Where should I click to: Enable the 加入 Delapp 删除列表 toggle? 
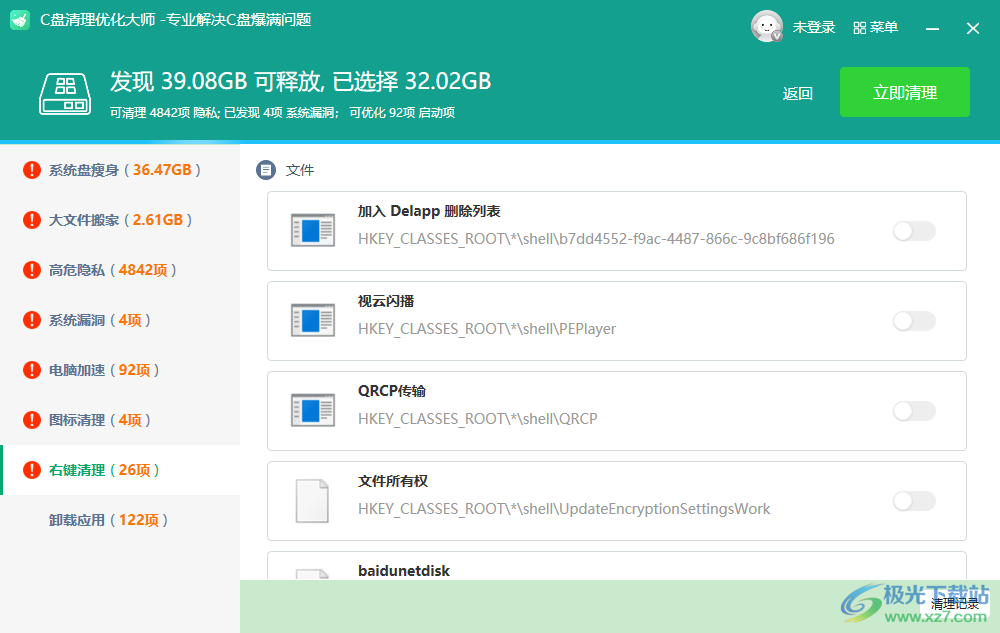[913, 231]
